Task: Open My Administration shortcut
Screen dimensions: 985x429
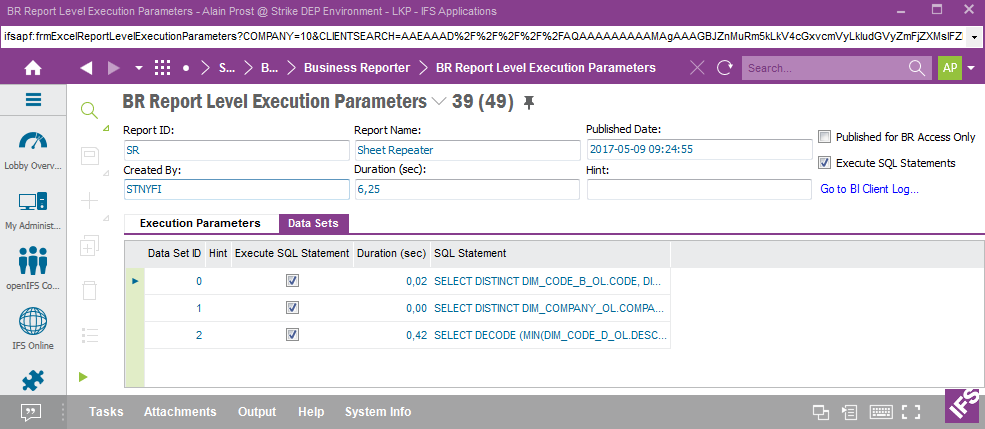Action: pos(33,212)
